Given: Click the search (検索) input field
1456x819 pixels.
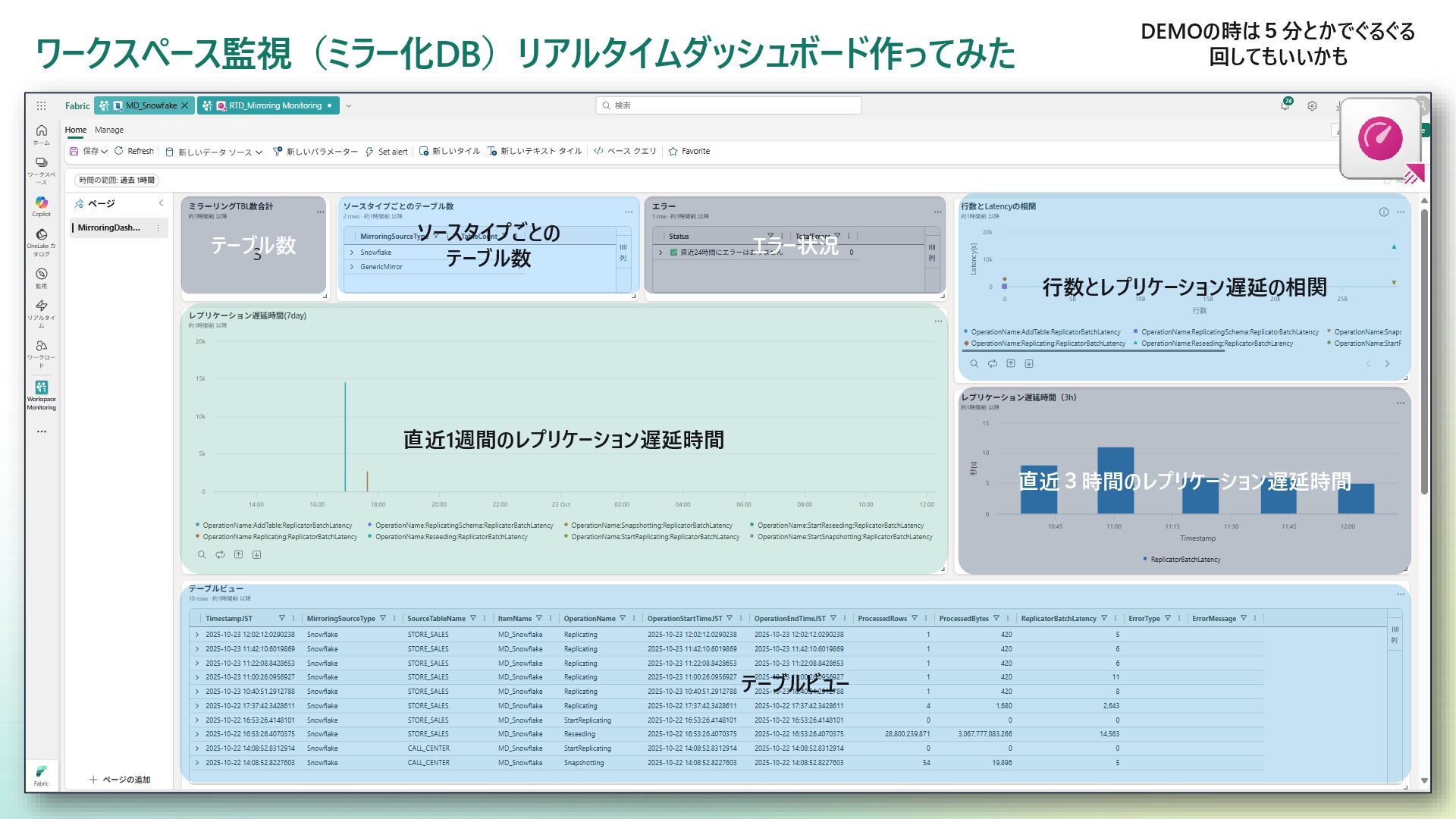Looking at the screenshot, I should 728,105.
